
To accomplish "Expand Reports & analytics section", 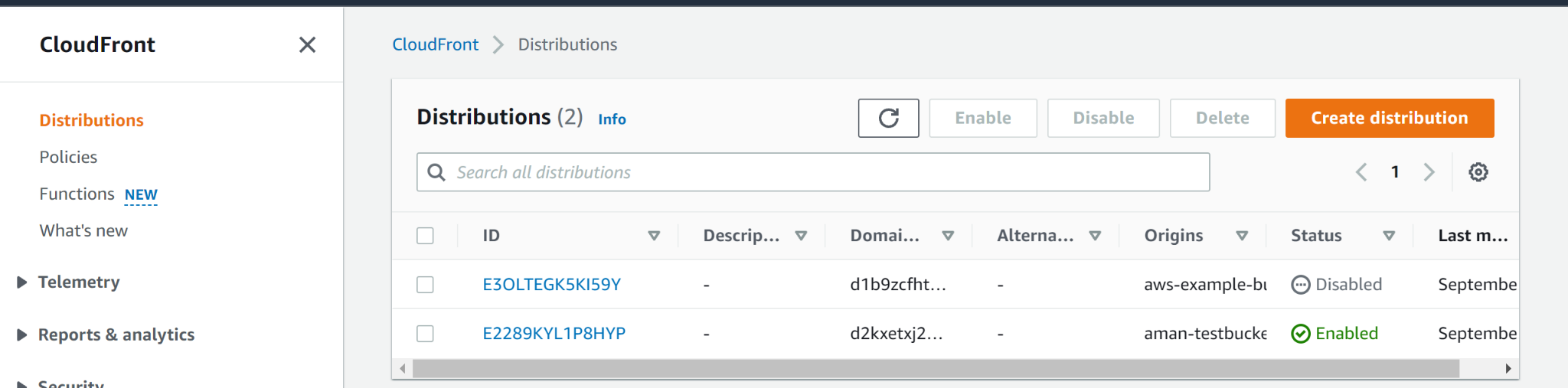I will coord(22,334).
